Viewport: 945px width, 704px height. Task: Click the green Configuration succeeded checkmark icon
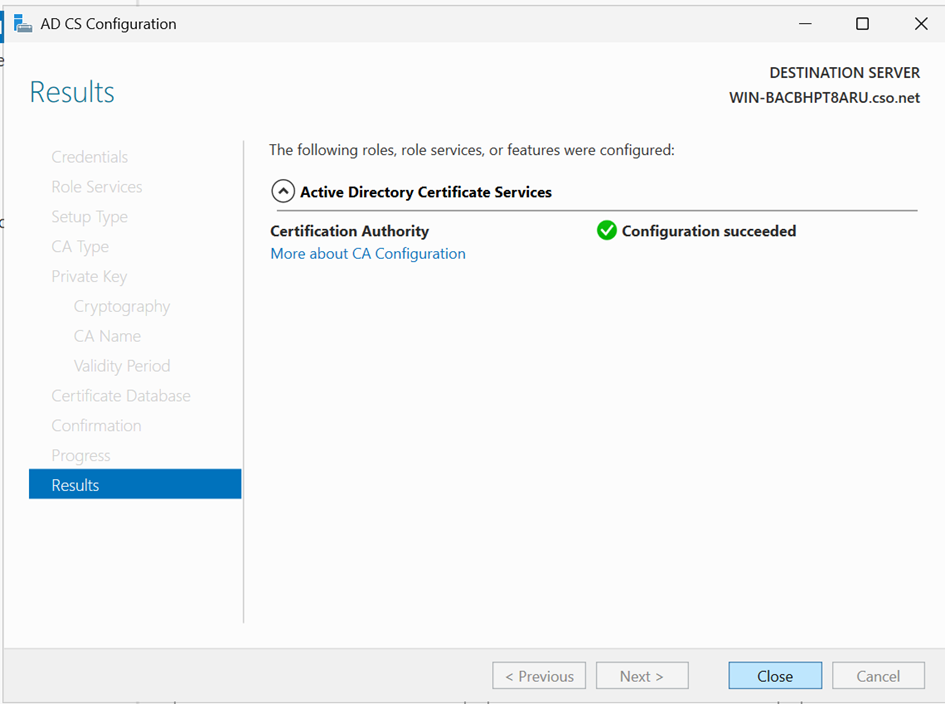pyautogui.click(x=606, y=231)
